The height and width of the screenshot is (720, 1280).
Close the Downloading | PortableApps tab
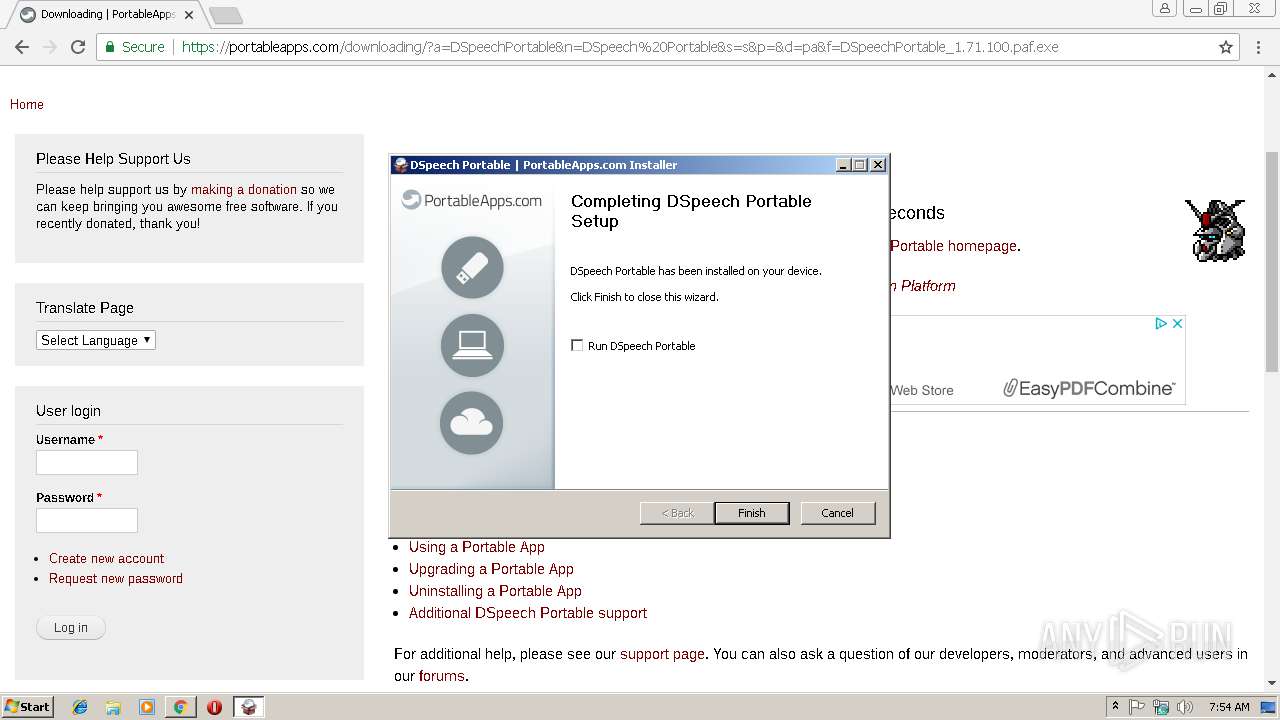pos(189,15)
